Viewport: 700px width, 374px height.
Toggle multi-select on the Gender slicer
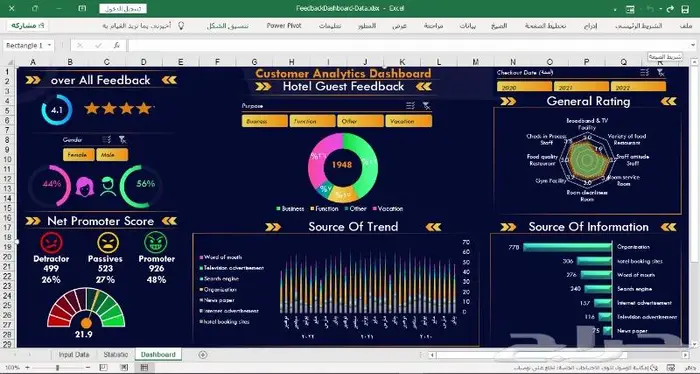pos(106,140)
